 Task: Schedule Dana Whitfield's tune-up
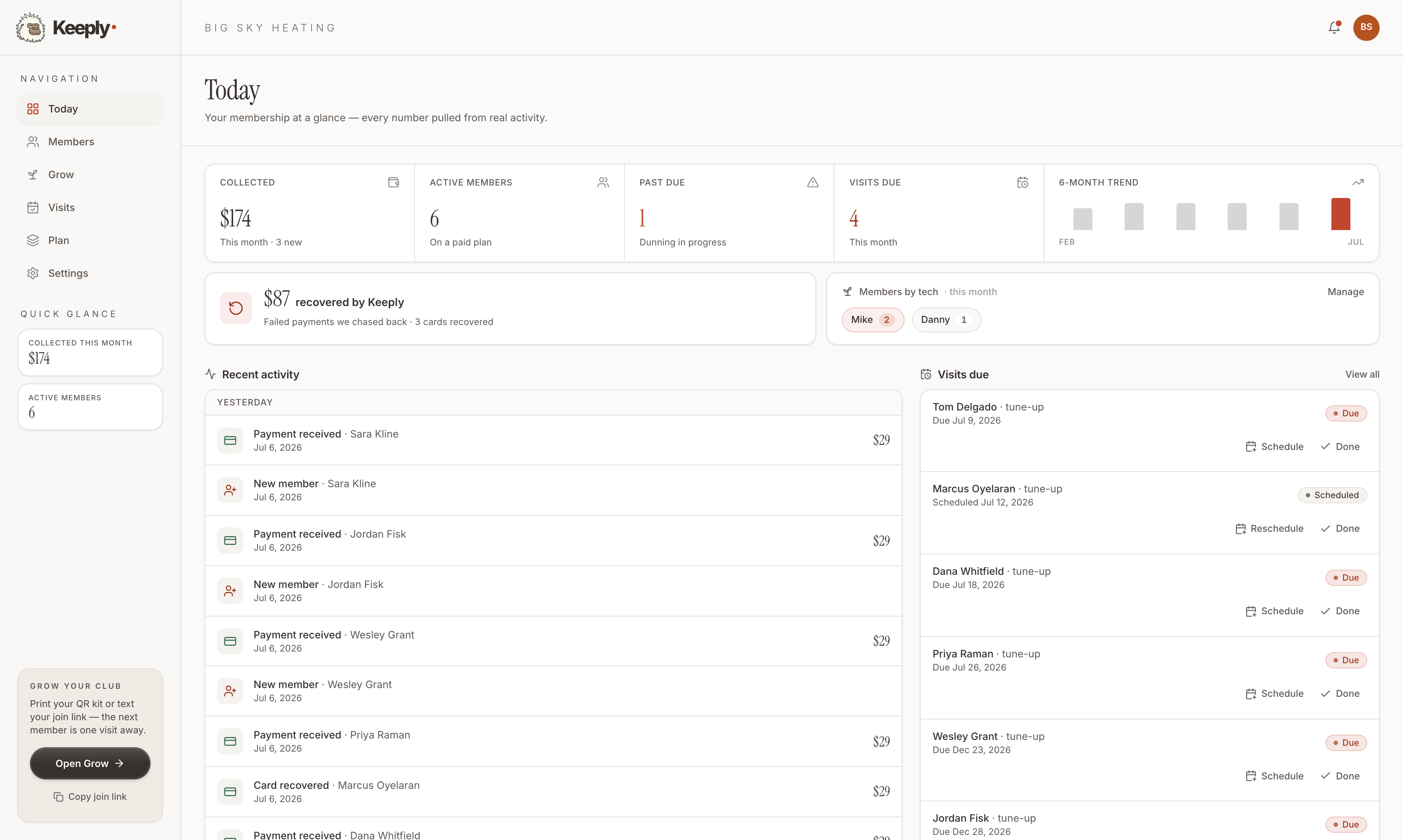click(x=1274, y=611)
